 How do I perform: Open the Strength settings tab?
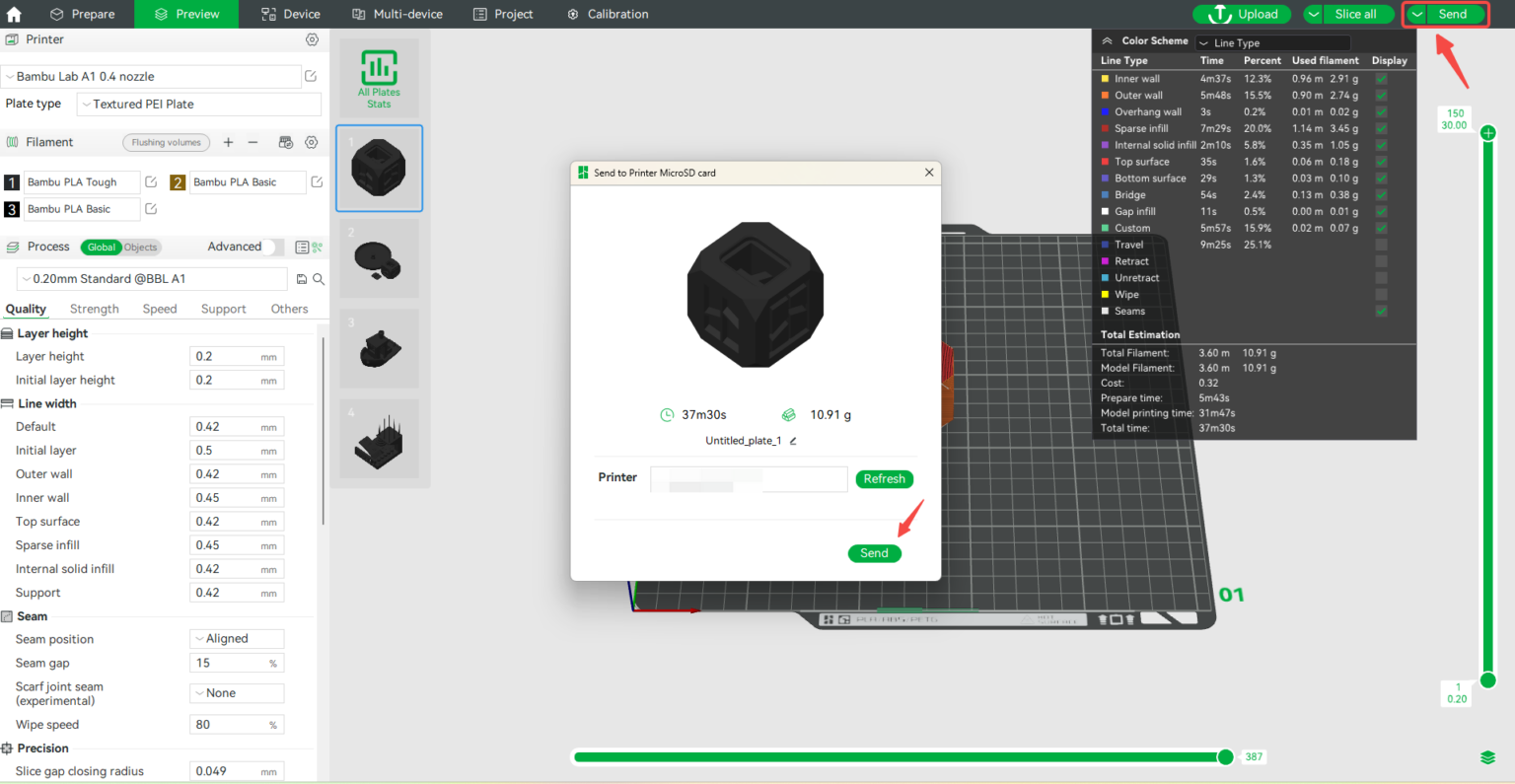[94, 309]
